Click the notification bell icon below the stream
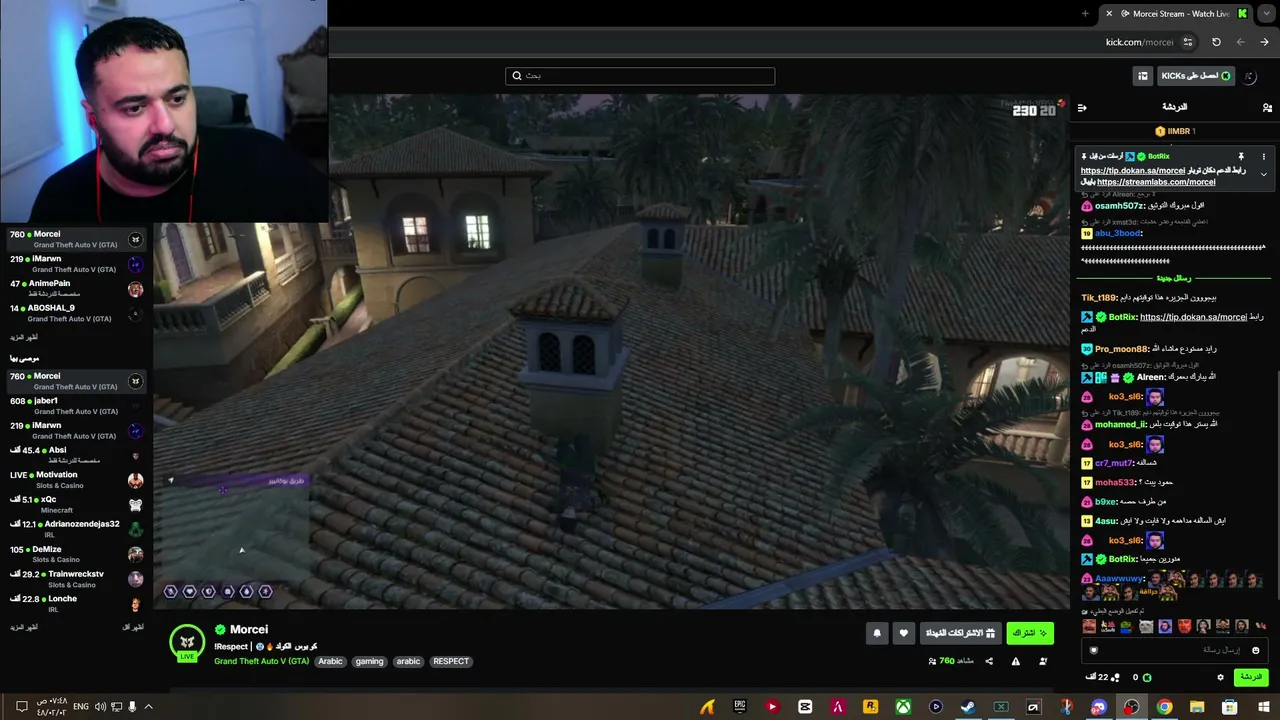 point(877,633)
